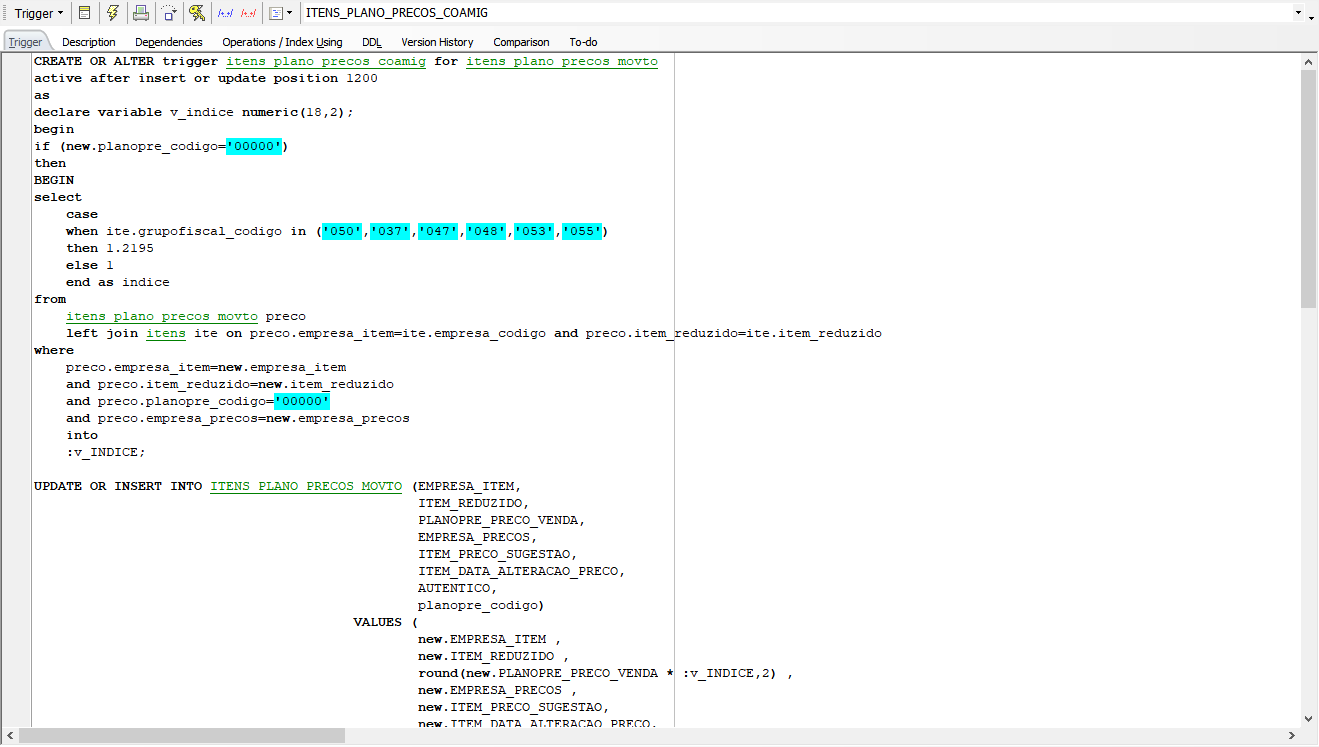Follow itens_plano_precos_movto link under from
This screenshot has width=1319, height=747.
click(x=162, y=316)
